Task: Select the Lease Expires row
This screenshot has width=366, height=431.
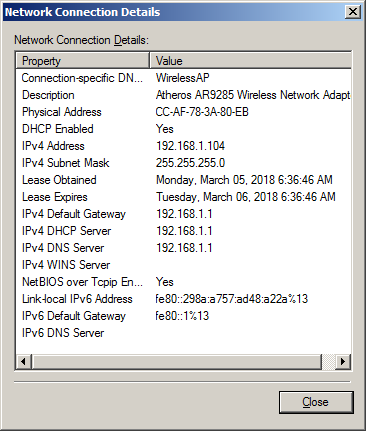Action: [183, 197]
